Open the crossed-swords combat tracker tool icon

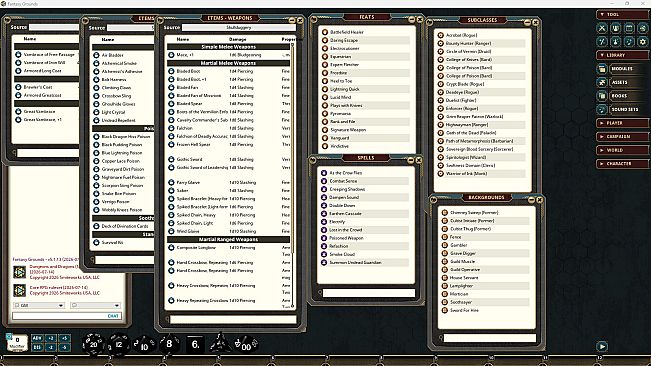coord(602,28)
